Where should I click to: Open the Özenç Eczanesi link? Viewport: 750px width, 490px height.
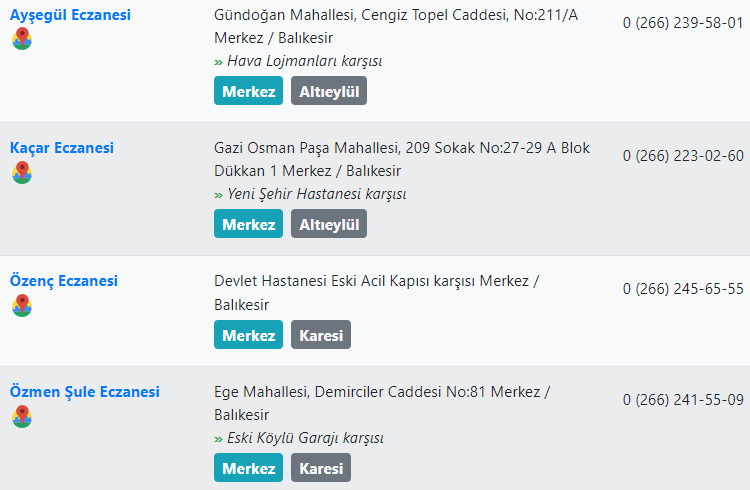(64, 281)
